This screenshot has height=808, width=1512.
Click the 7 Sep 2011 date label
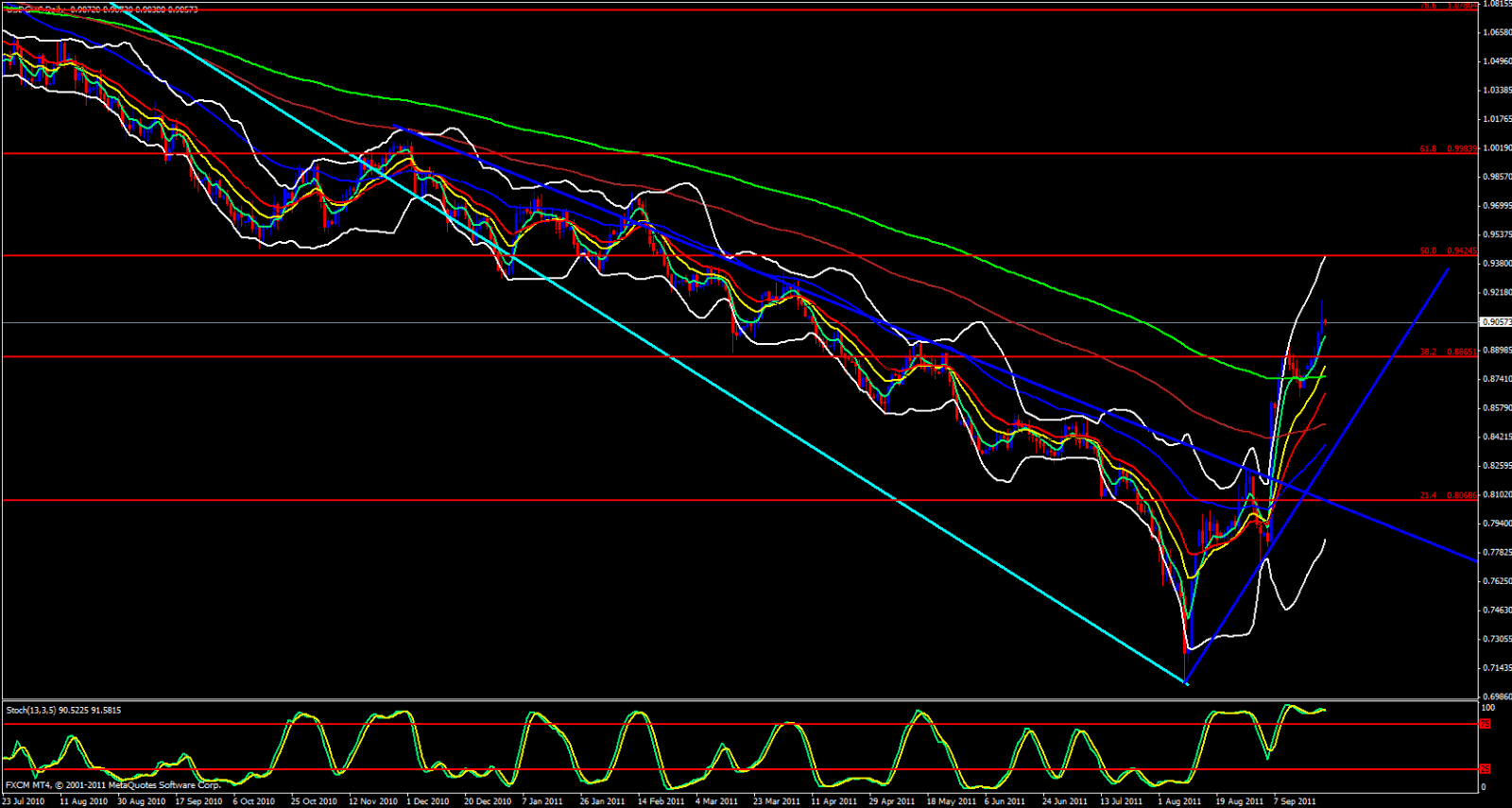pos(1295,801)
